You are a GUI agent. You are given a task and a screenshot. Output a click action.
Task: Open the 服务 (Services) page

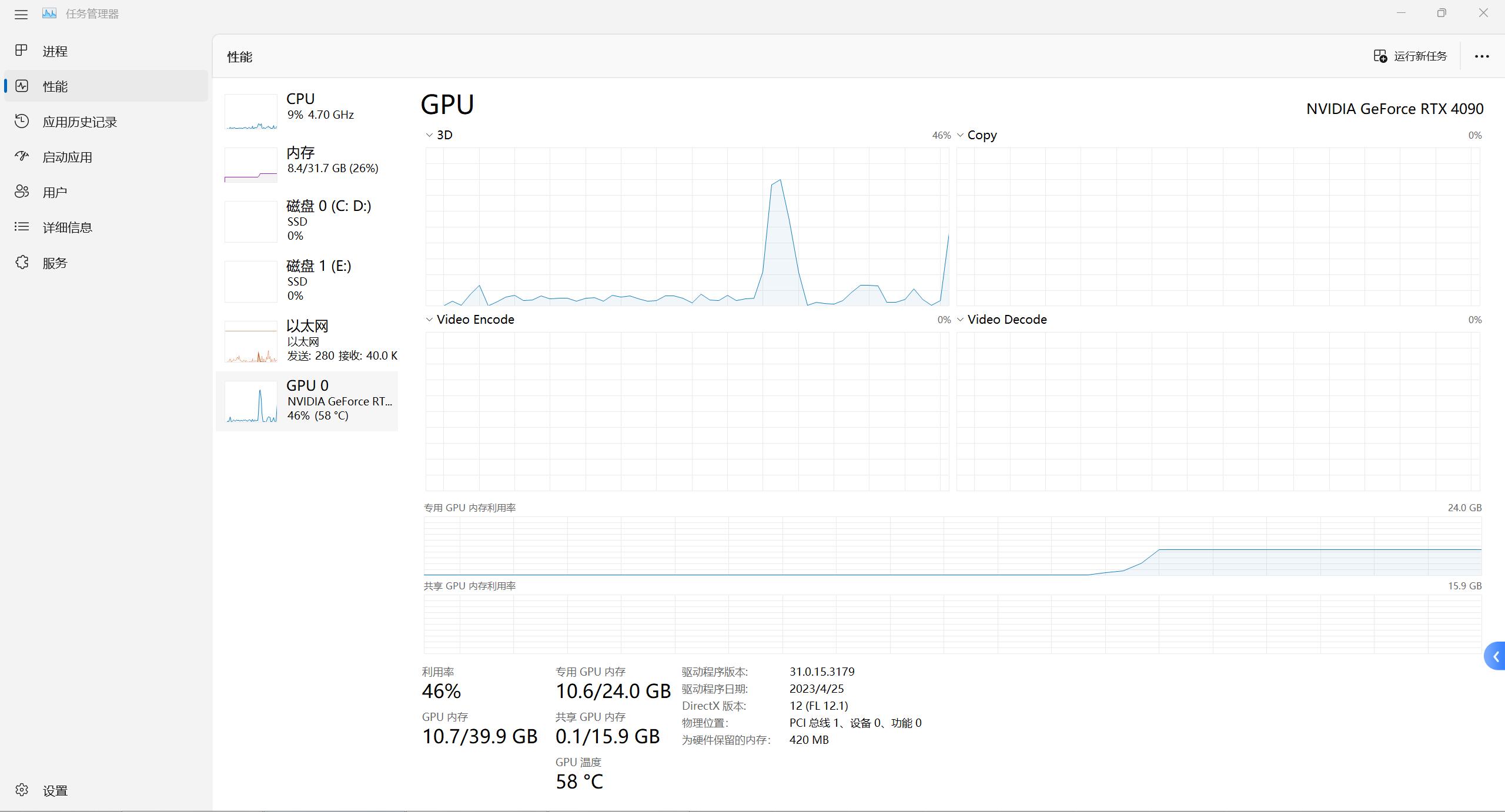pos(55,263)
